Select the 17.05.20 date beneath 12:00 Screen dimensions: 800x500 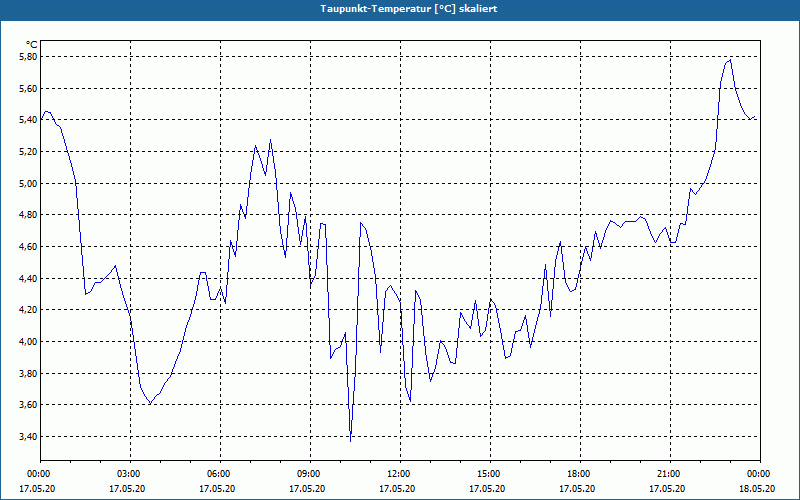[397, 488]
